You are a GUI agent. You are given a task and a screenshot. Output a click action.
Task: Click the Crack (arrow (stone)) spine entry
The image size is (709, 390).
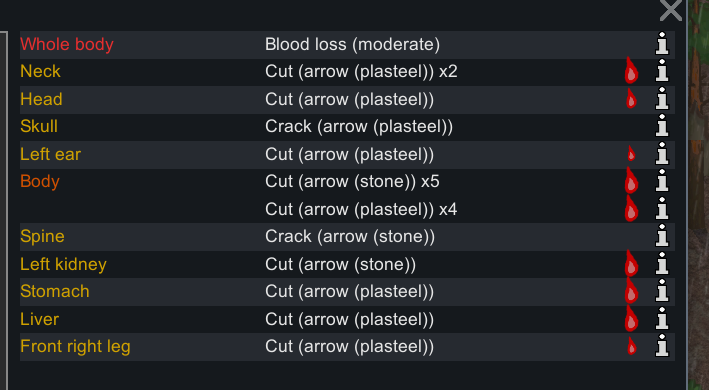point(350,236)
